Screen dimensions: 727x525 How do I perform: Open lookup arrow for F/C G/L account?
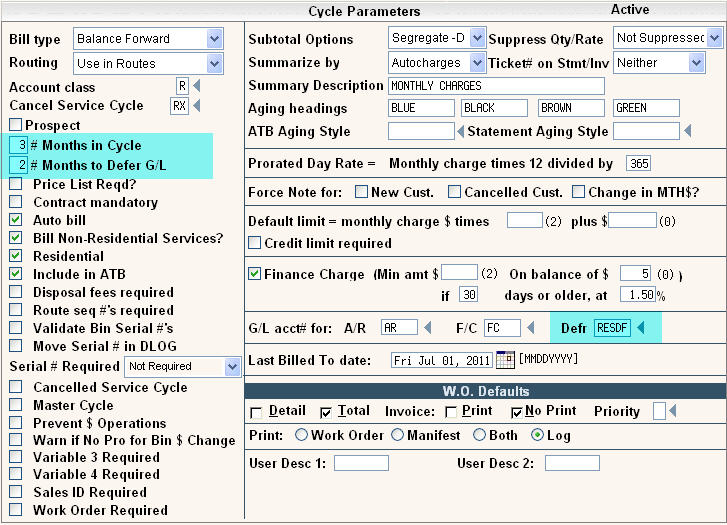[531, 328]
